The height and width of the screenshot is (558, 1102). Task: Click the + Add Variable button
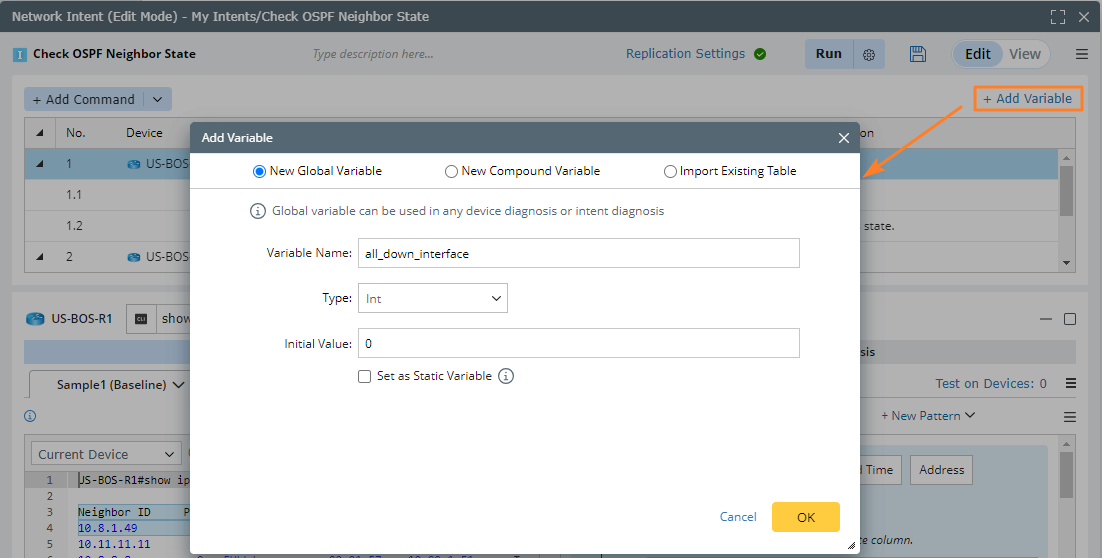1028,99
